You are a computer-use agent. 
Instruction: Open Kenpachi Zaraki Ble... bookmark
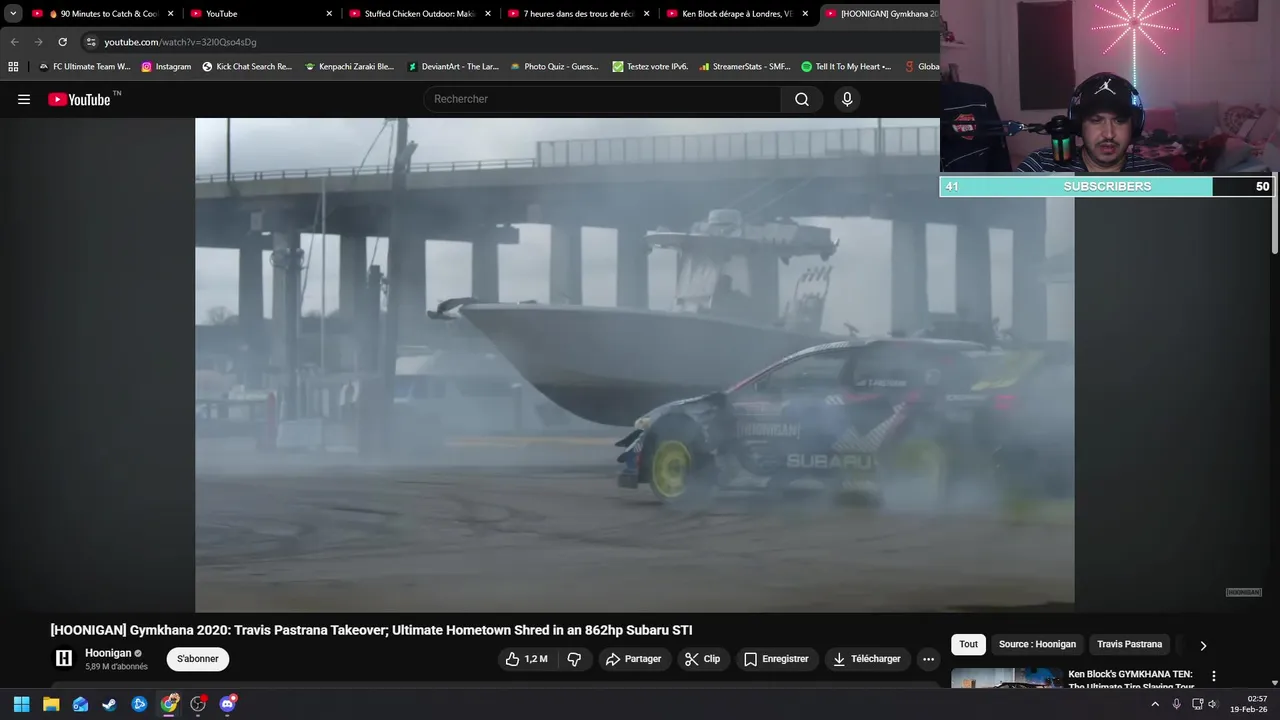(x=349, y=67)
